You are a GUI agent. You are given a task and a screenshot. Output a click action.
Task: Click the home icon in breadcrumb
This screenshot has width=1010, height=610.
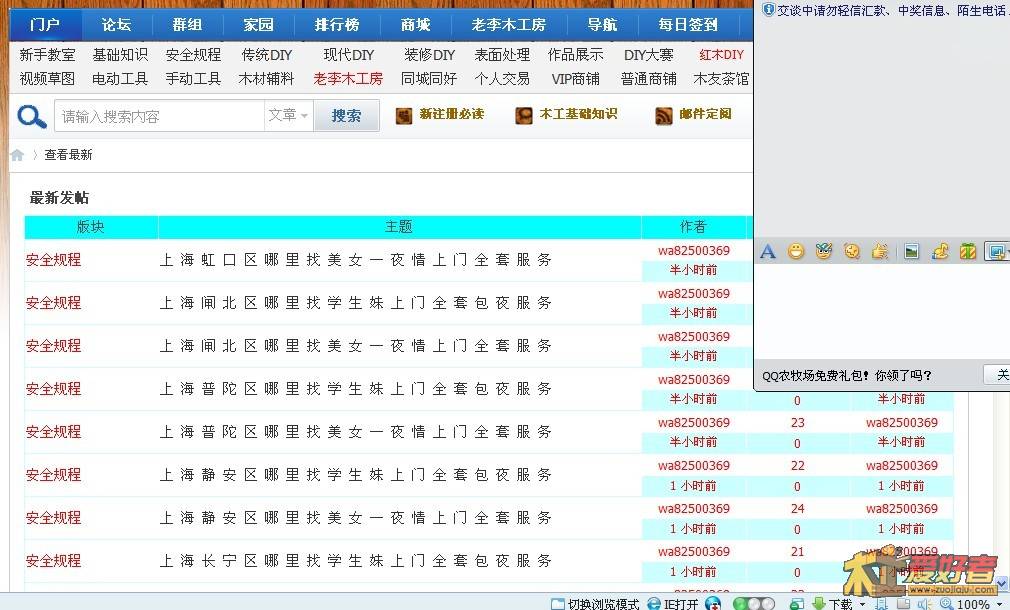coord(17,155)
